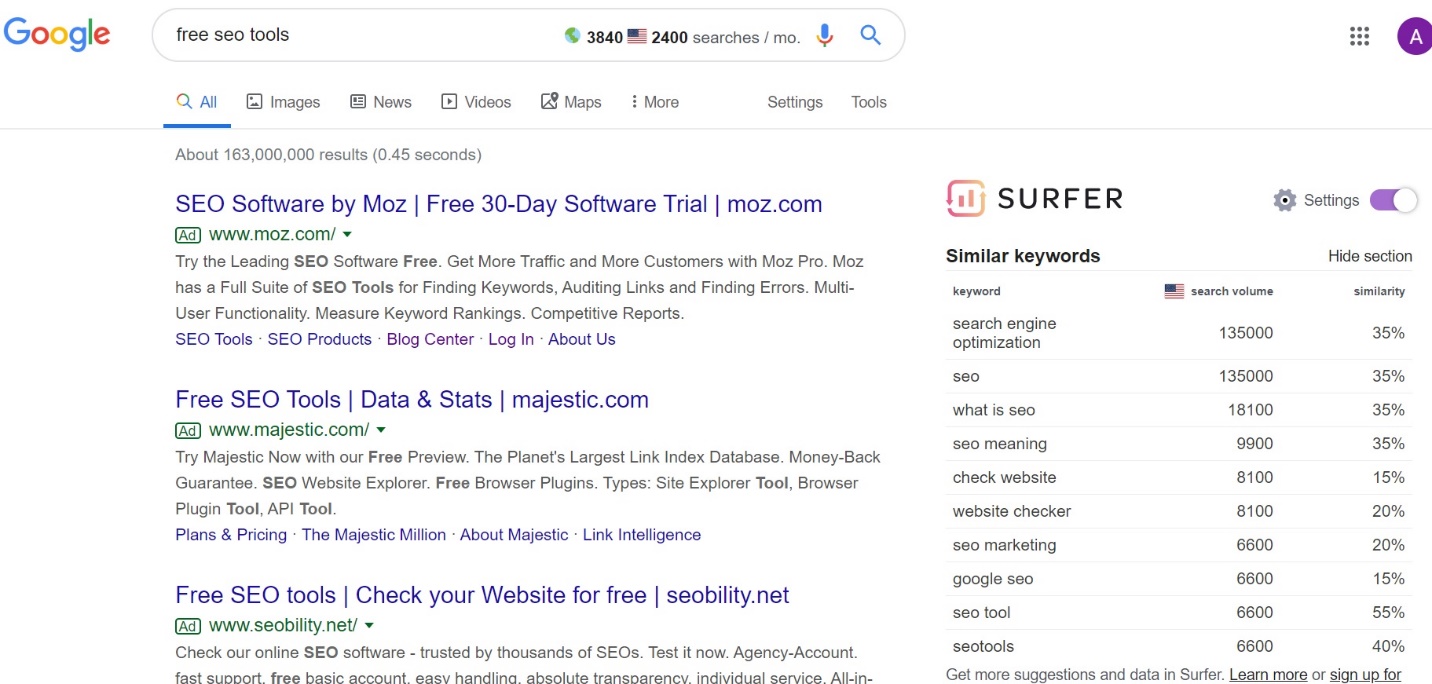Open the More search categories menu
1432x684 pixels.
coord(654,102)
